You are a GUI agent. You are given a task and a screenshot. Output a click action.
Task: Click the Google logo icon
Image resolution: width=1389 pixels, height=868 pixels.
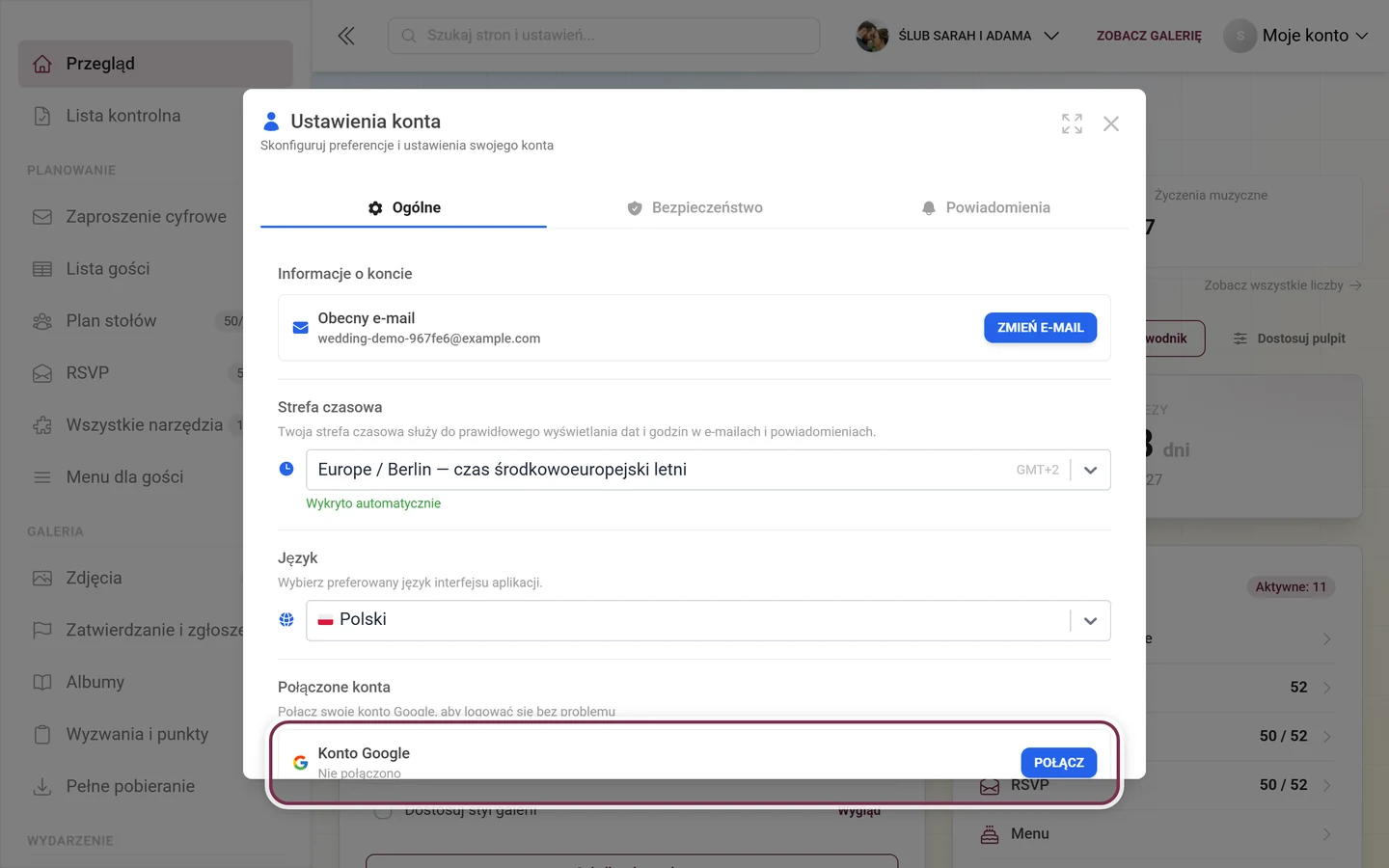point(300,762)
